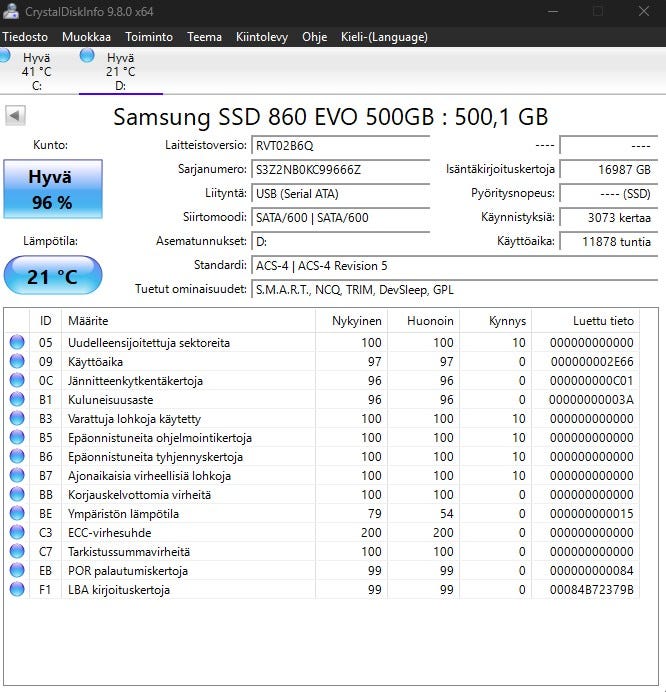The image size is (666, 692).
Task: Open the Teema menu
Action: 204,37
